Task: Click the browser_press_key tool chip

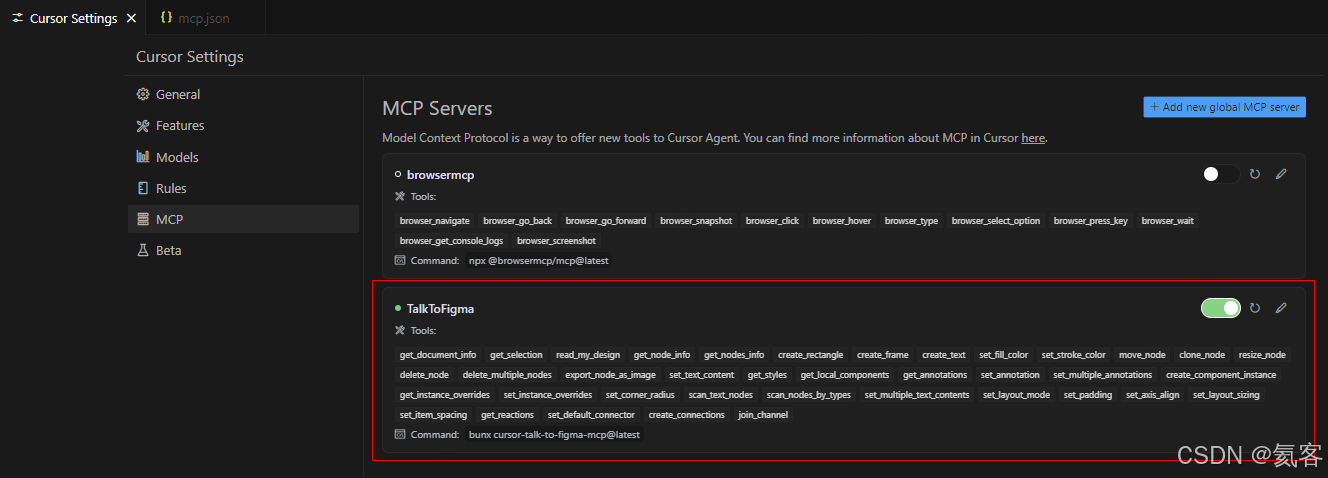Action: coord(1091,221)
